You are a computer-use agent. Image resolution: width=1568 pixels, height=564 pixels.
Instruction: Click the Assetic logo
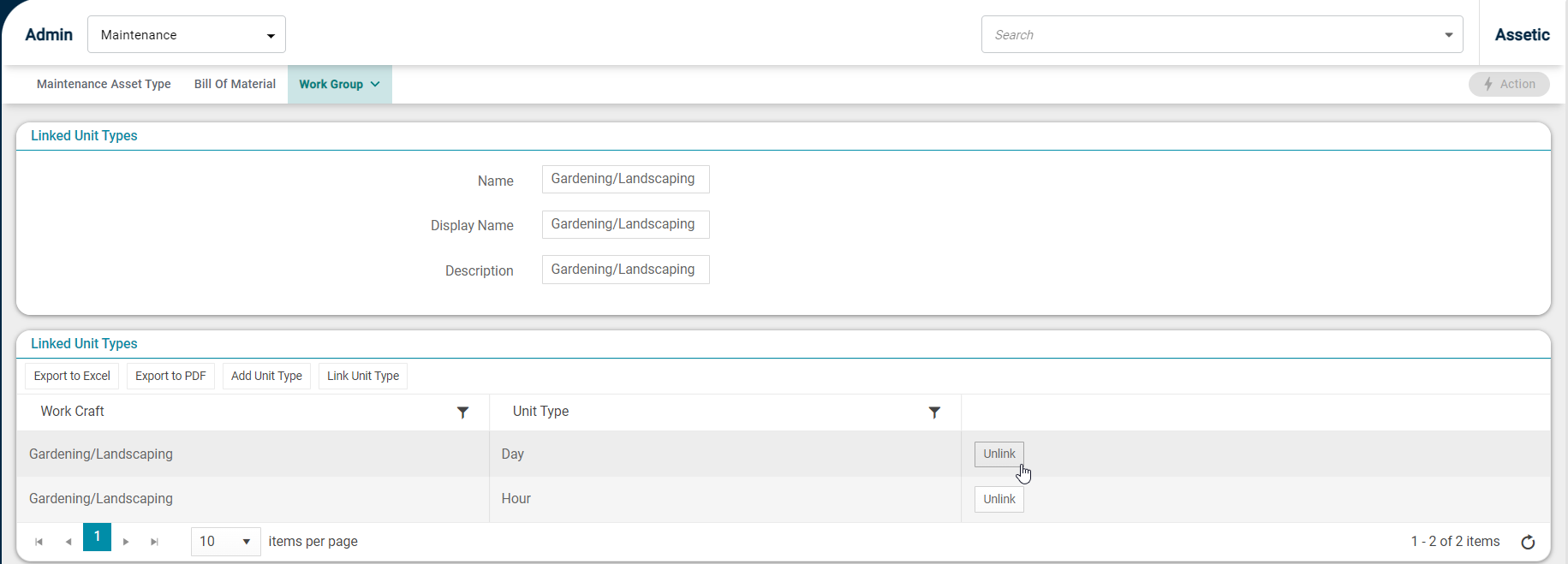click(x=1522, y=35)
